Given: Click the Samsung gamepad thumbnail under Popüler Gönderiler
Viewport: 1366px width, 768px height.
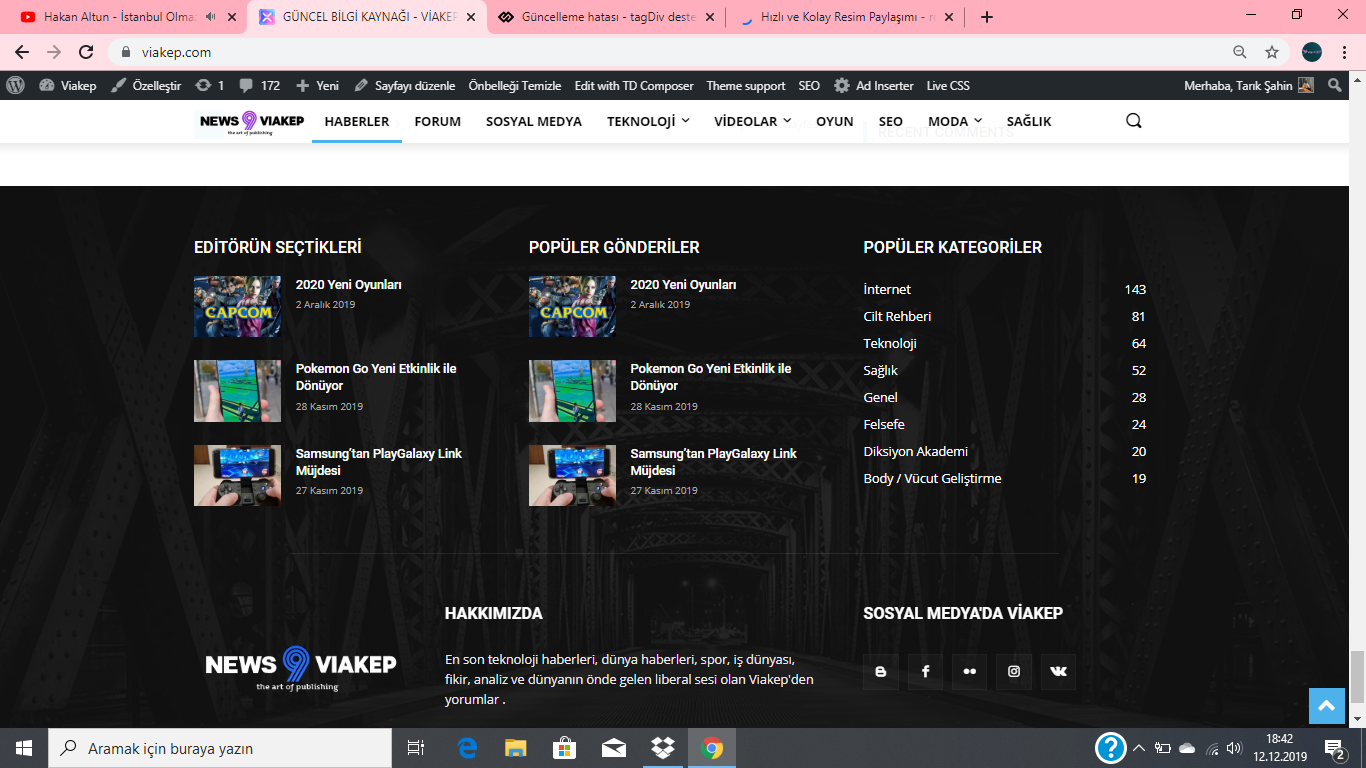Looking at the screenshot, I should tap(572, 475).
